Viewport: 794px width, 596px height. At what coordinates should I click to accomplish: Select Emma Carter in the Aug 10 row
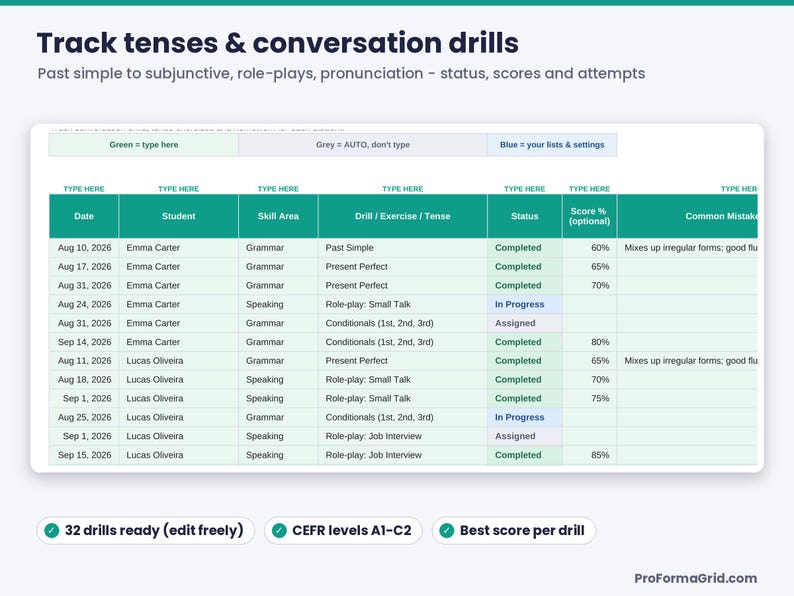pos(178,248)
